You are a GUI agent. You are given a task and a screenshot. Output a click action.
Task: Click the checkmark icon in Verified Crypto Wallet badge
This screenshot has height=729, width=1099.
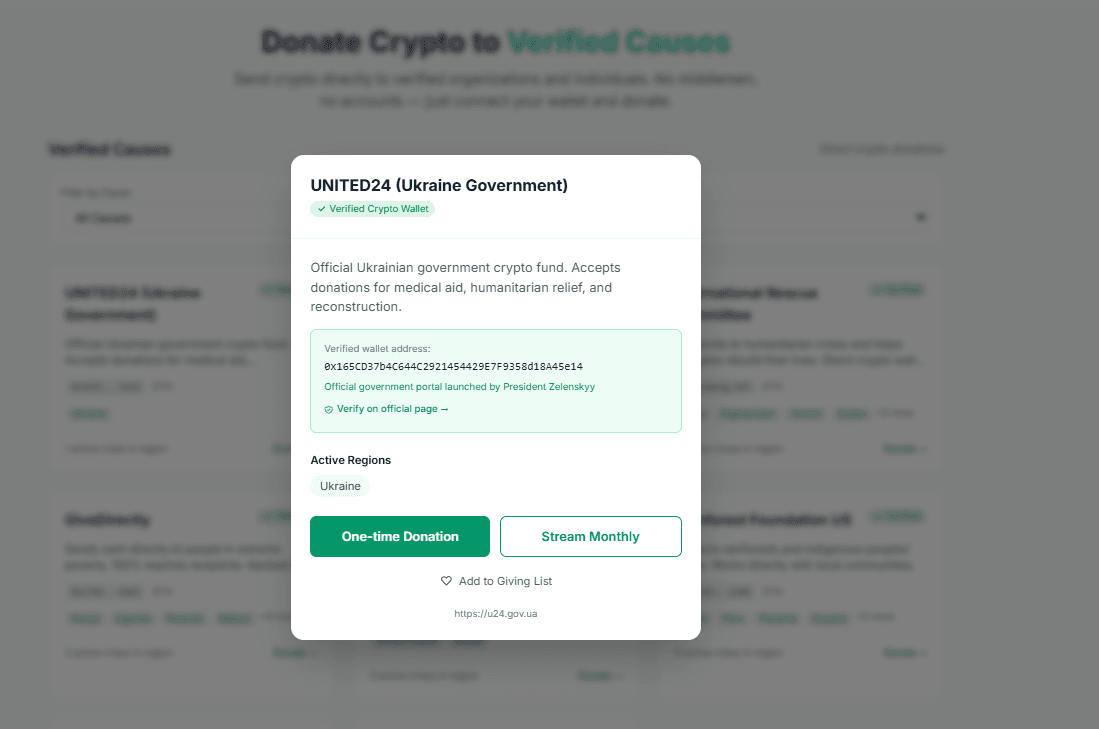[321, 209]
